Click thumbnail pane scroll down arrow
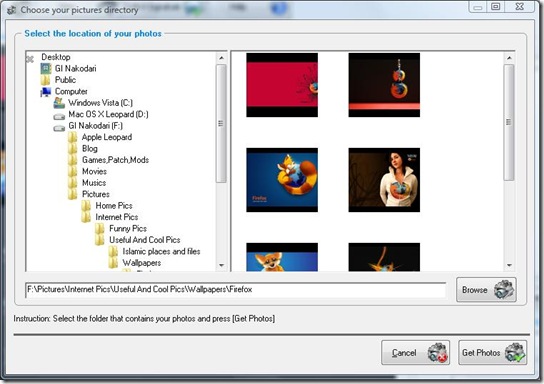Screen dimensions: 544x384 coord(509,265)
